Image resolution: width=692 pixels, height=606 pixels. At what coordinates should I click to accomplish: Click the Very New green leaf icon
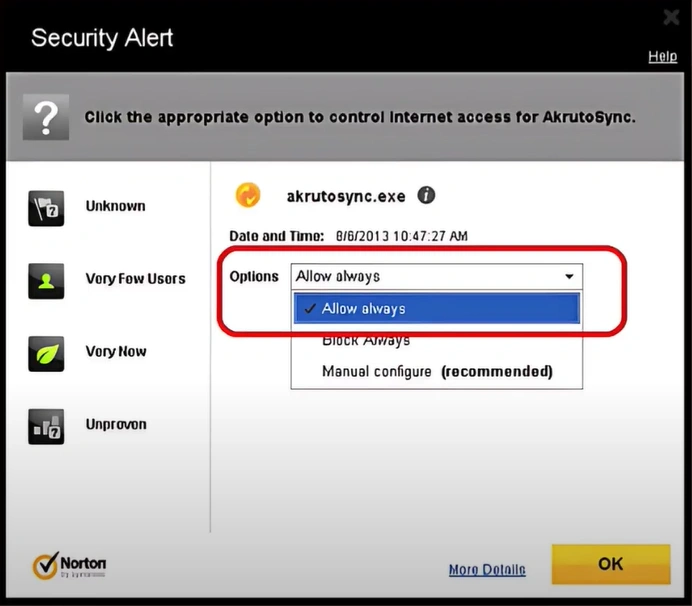click(46, 354)
